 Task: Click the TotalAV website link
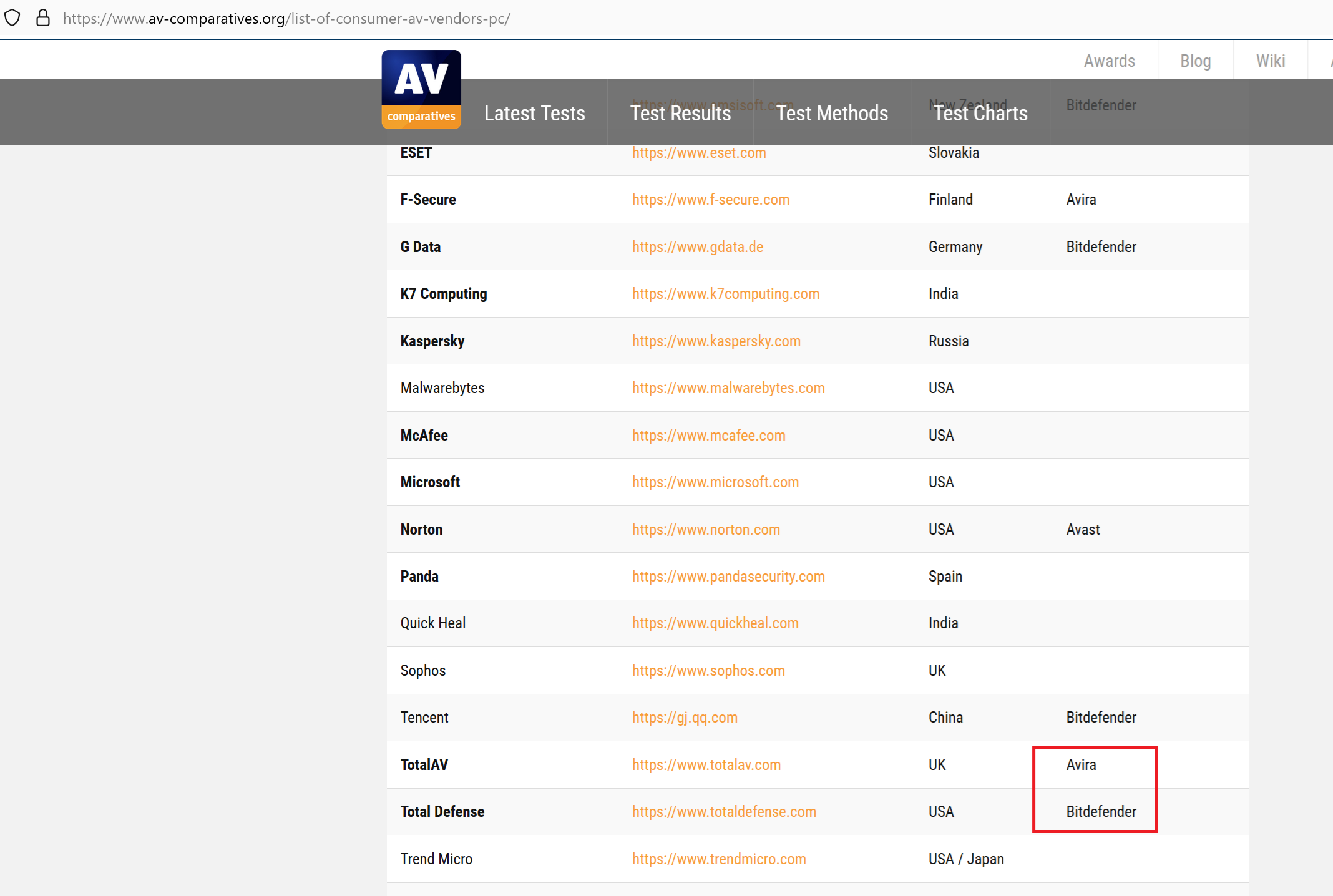(706, 765)
